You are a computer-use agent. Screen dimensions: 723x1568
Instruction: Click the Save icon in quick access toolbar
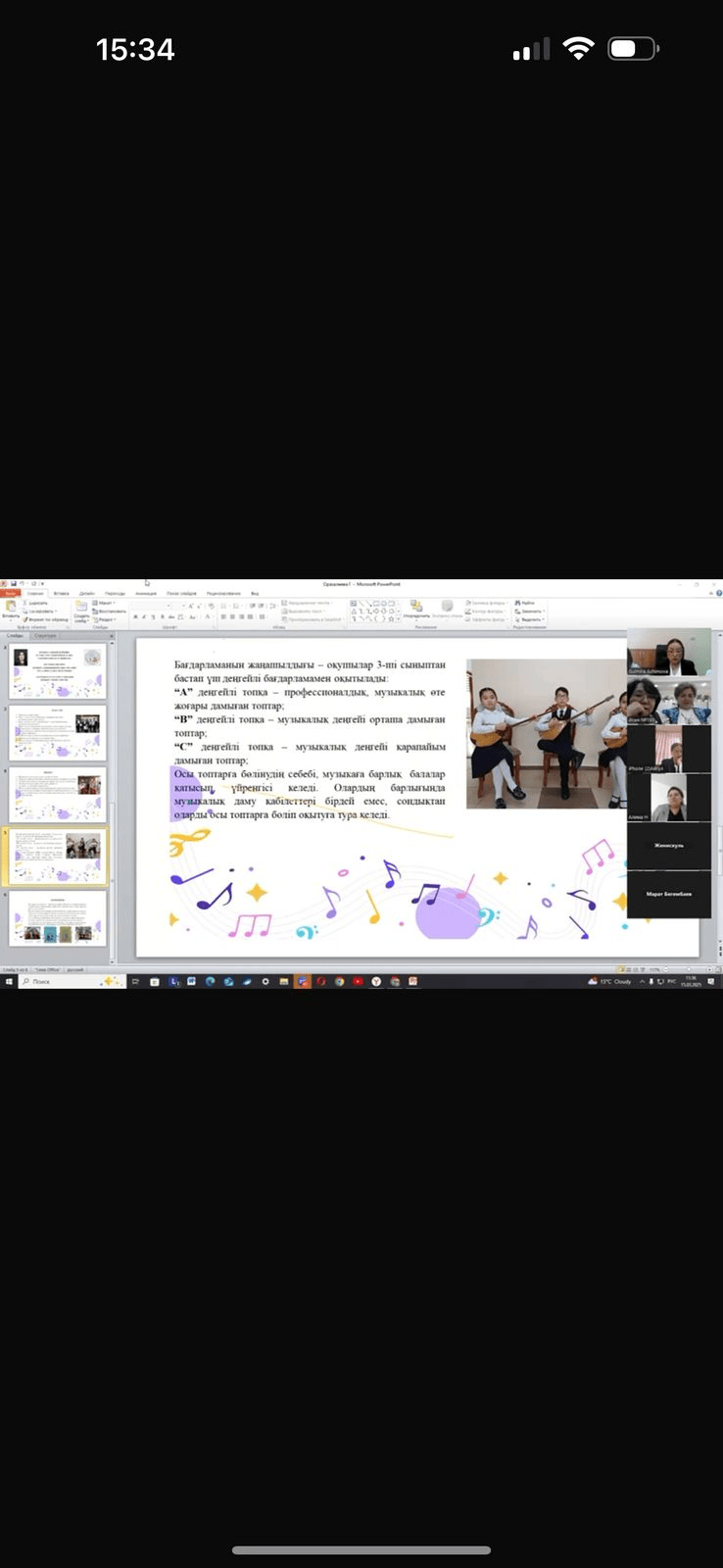12,584
